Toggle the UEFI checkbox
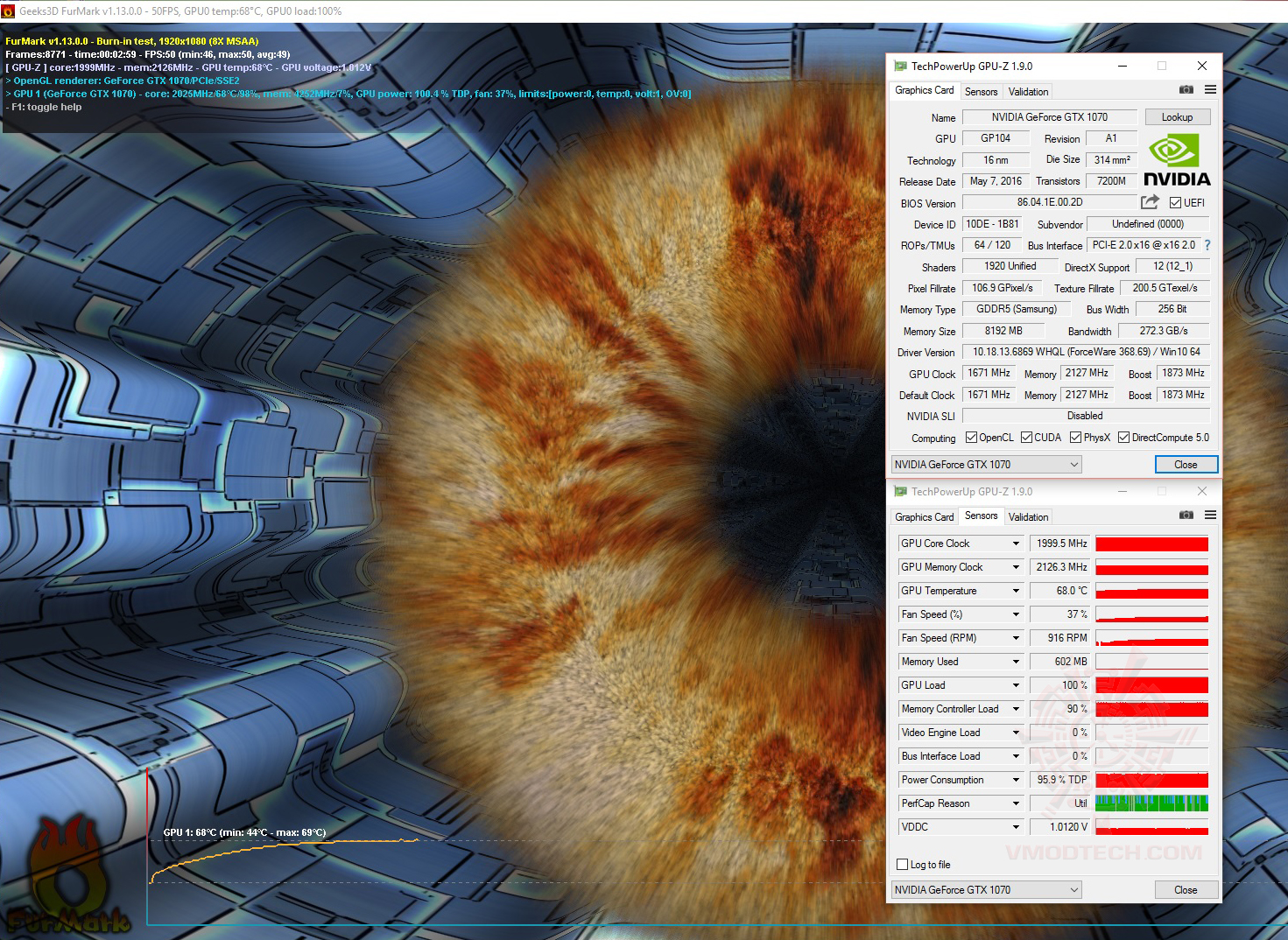 [x=1176, y=203]
